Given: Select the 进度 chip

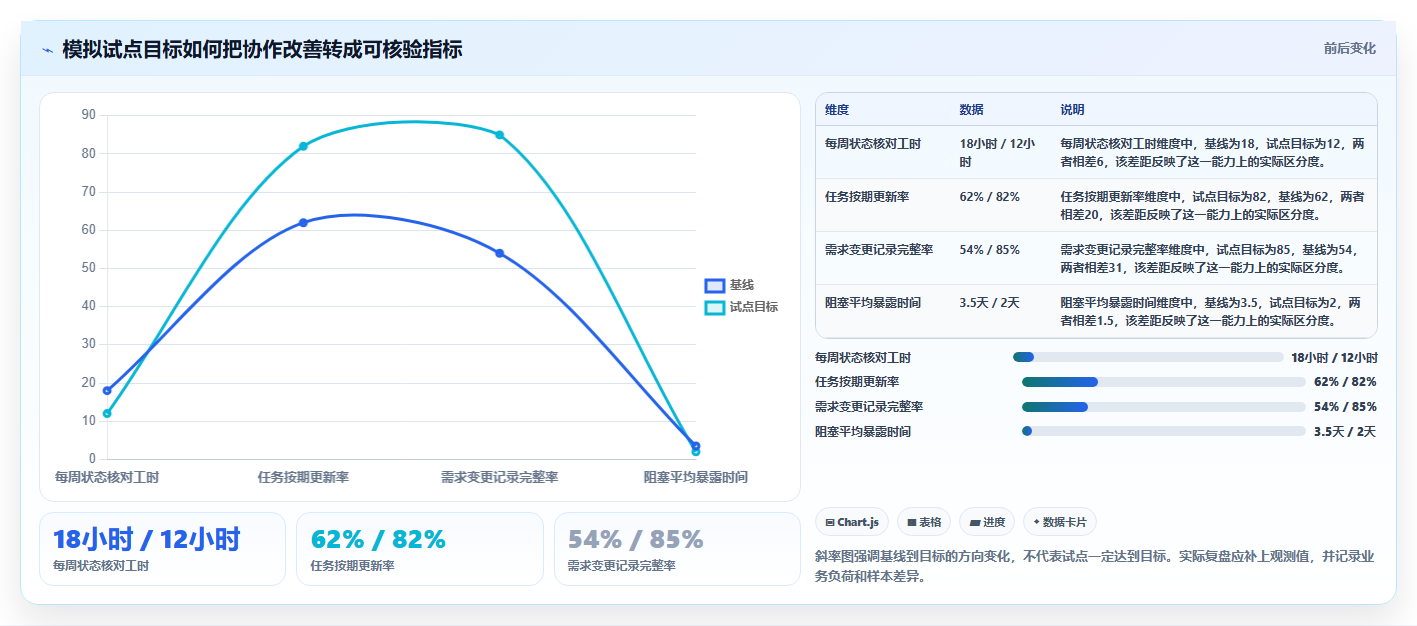Looking at the screenshot, I should 986,522.
